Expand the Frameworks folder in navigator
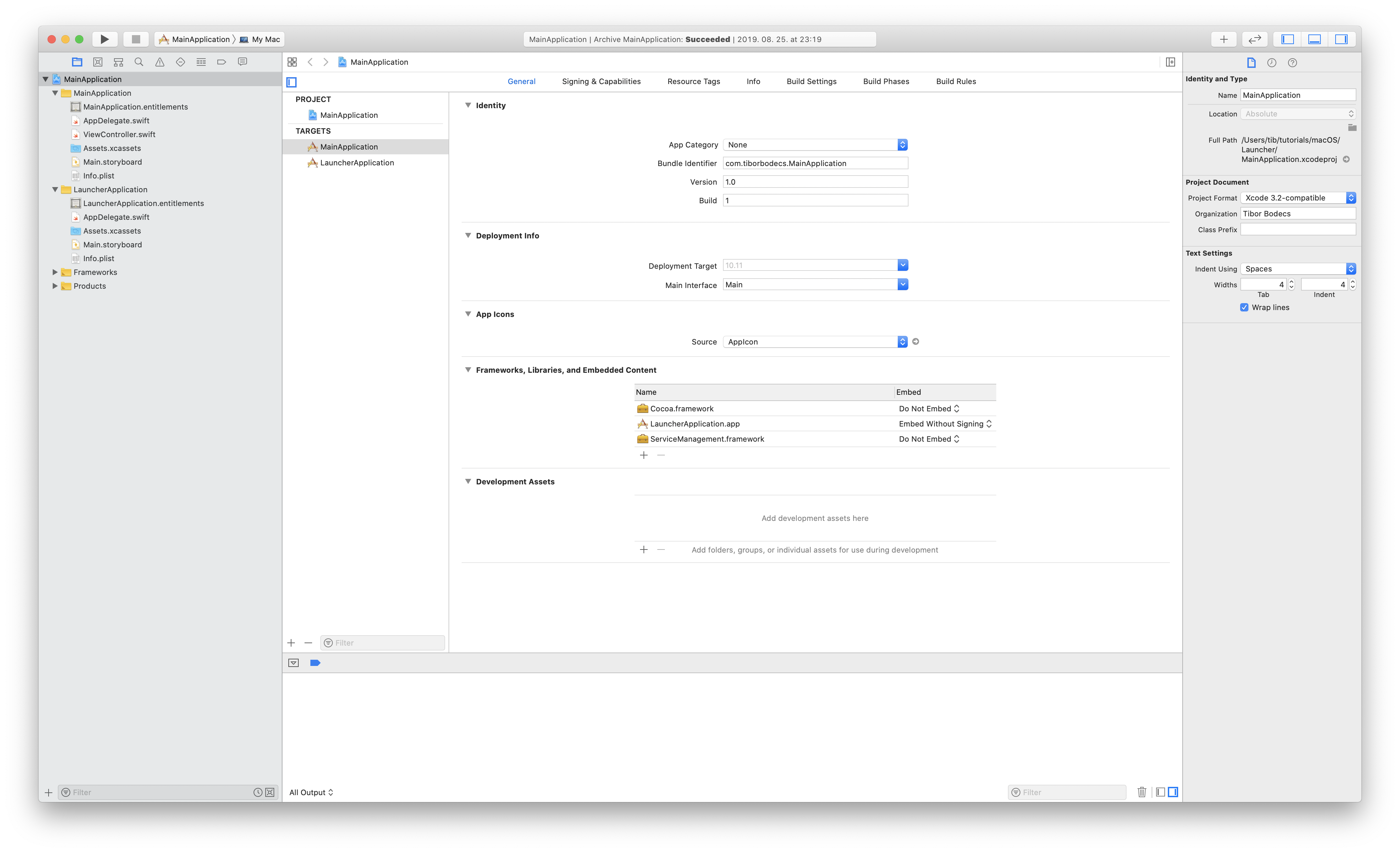The width and height of the screenshot is (1400, 853). [x=54, y=272]
